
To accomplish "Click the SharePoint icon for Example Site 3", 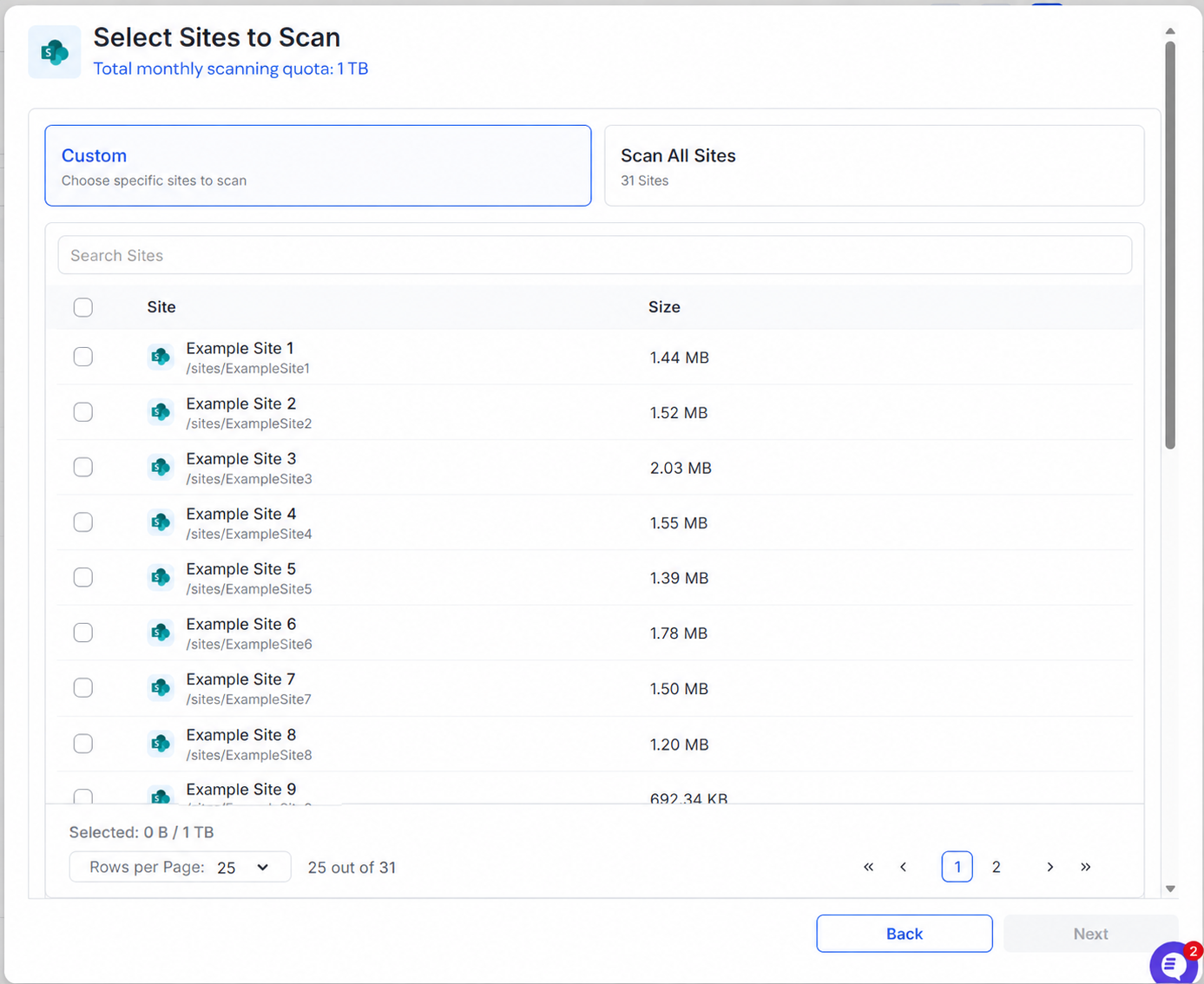I will (161, 467).
